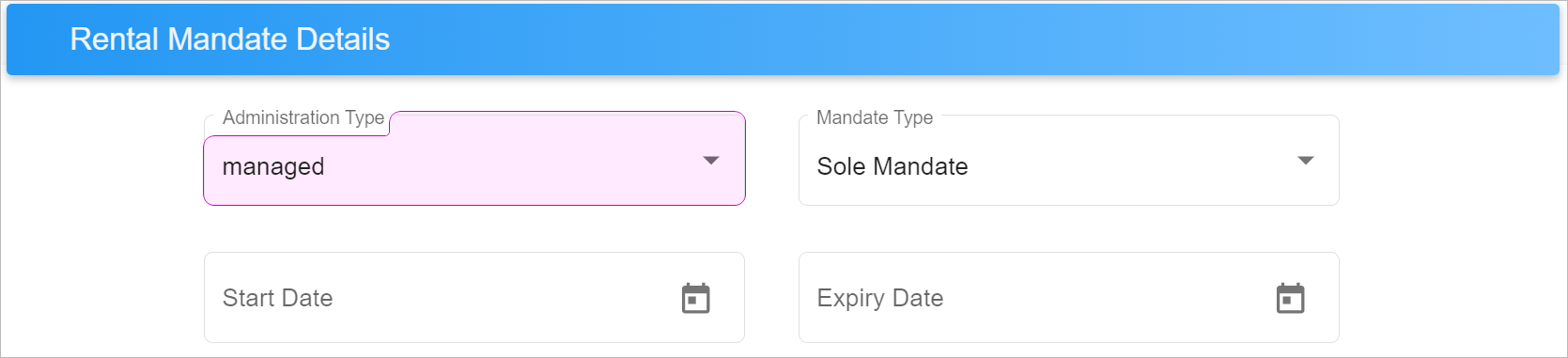
Task: Click blank area right of Sole Mandate text
Action: tap(1127, 166)
